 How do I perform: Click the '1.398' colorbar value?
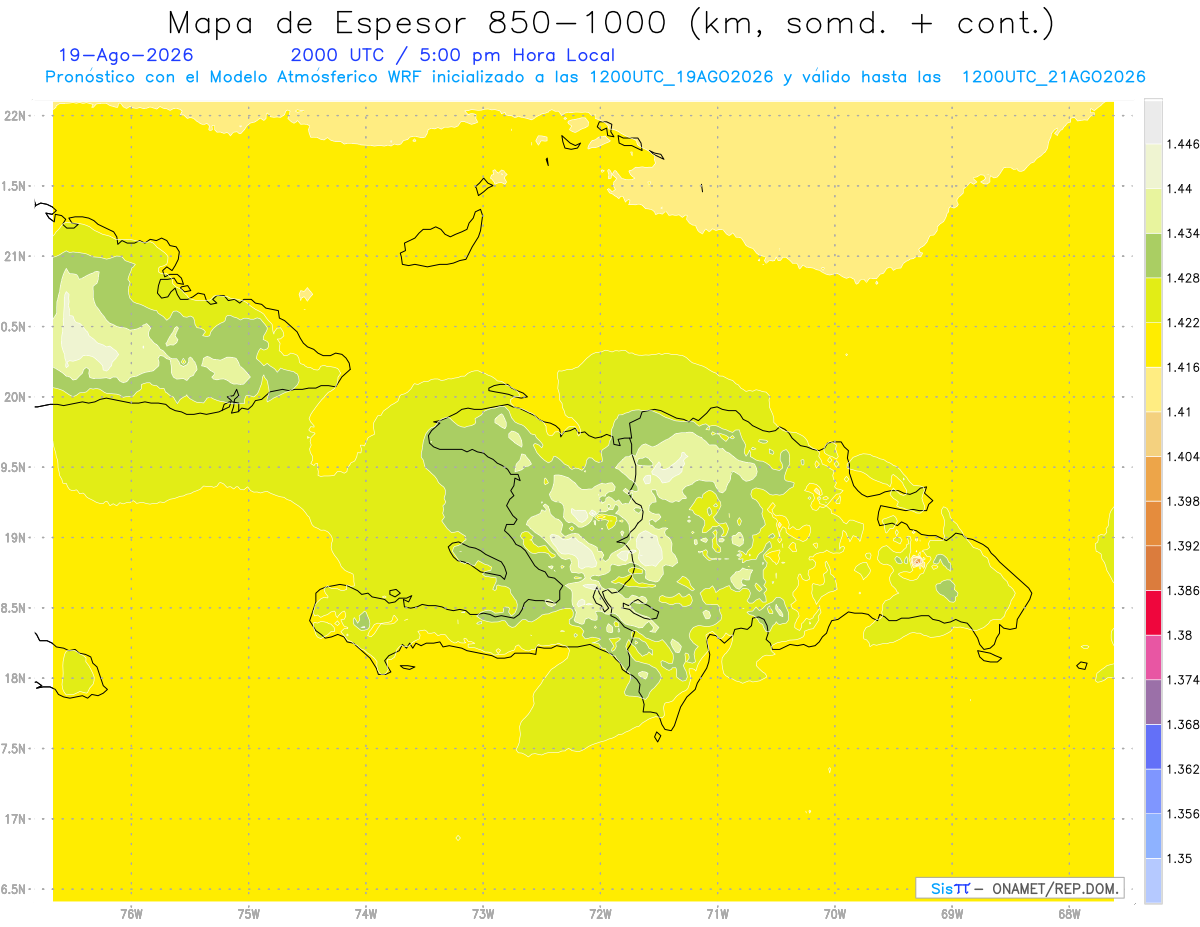[x=1182, y=501]
